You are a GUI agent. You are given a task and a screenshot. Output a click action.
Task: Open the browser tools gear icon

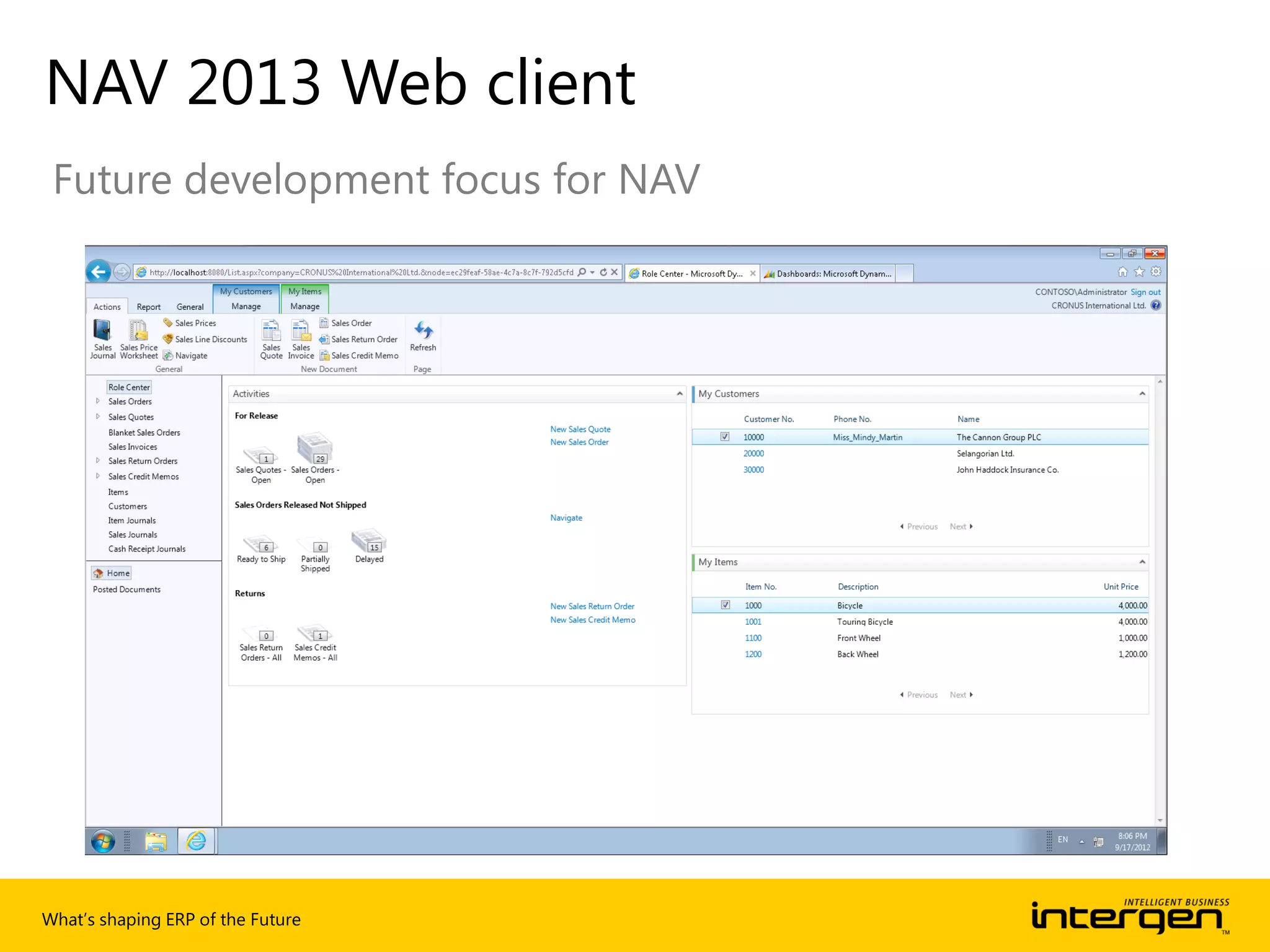click(x=1156, y=271)
